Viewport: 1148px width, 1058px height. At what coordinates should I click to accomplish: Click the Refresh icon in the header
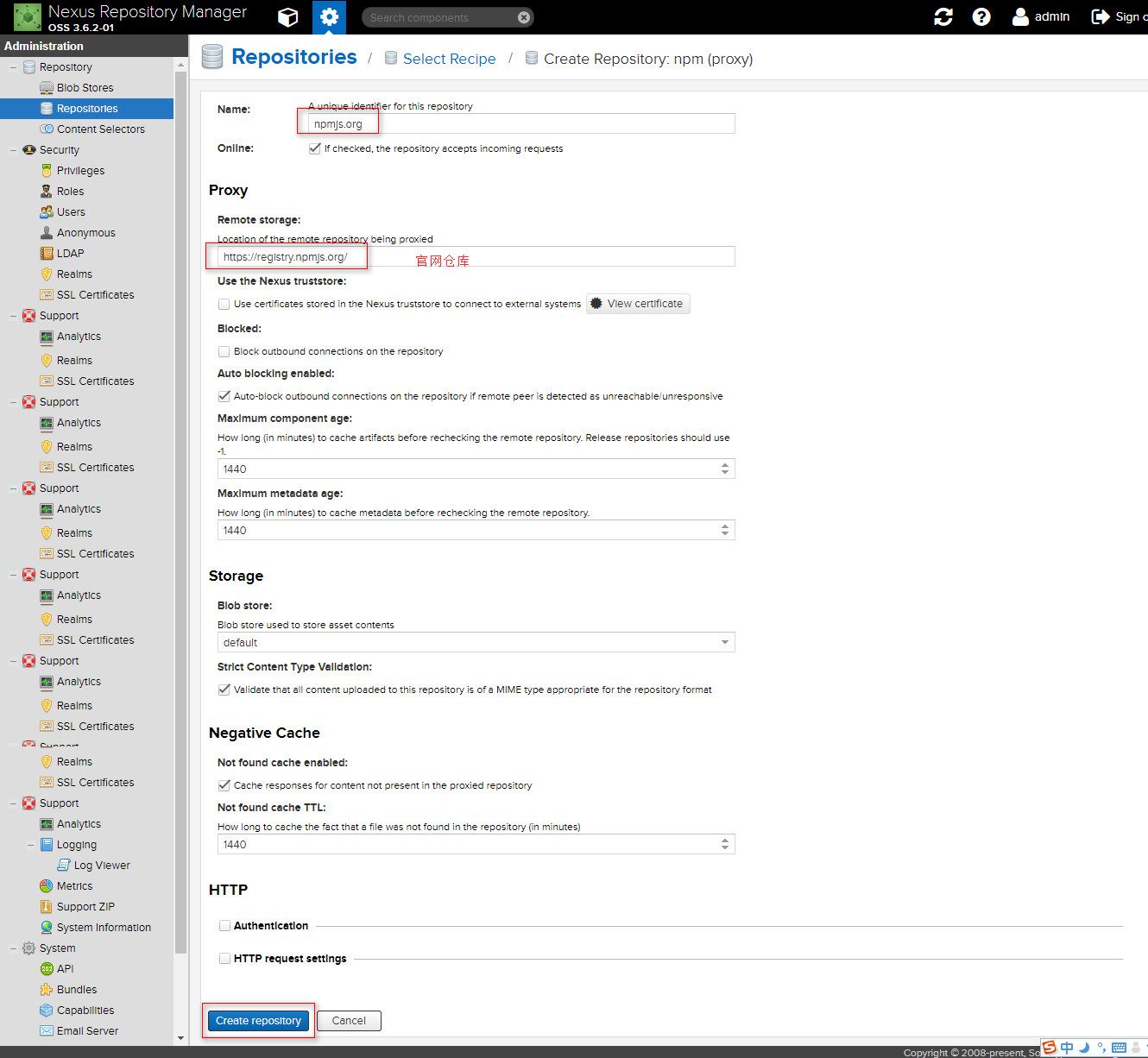[943, 17]
